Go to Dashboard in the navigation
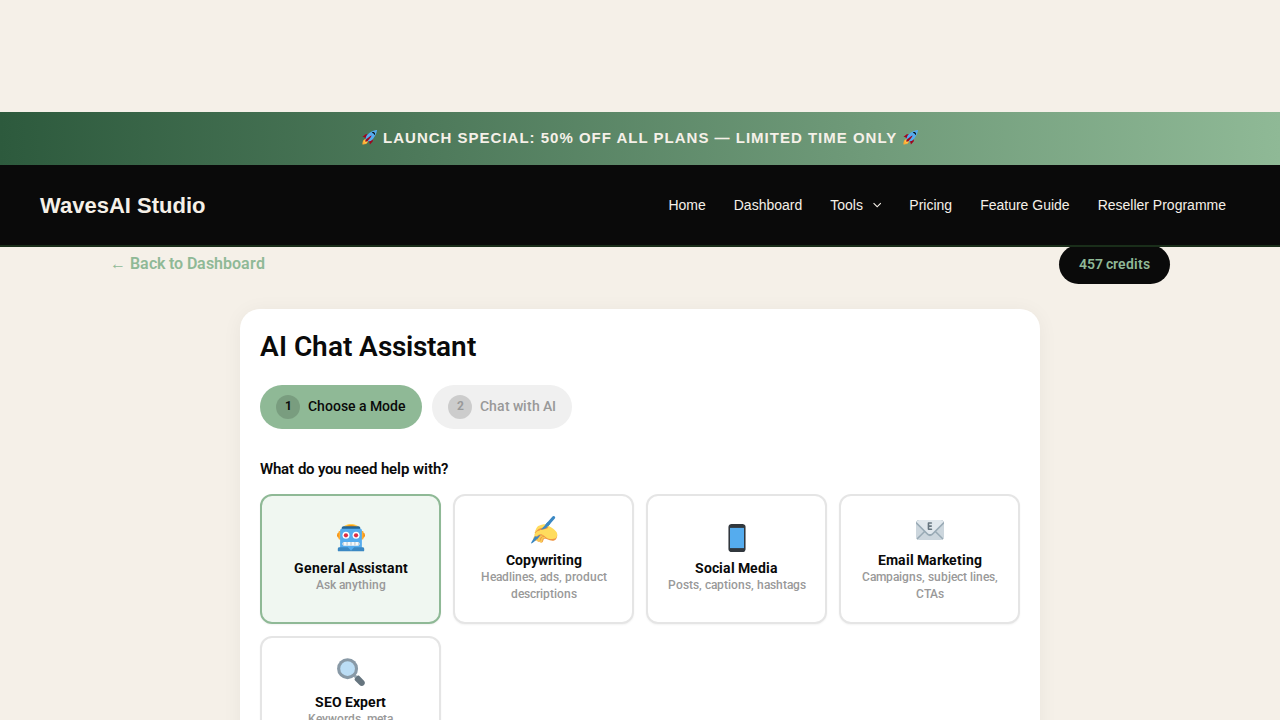 point(768,205)
